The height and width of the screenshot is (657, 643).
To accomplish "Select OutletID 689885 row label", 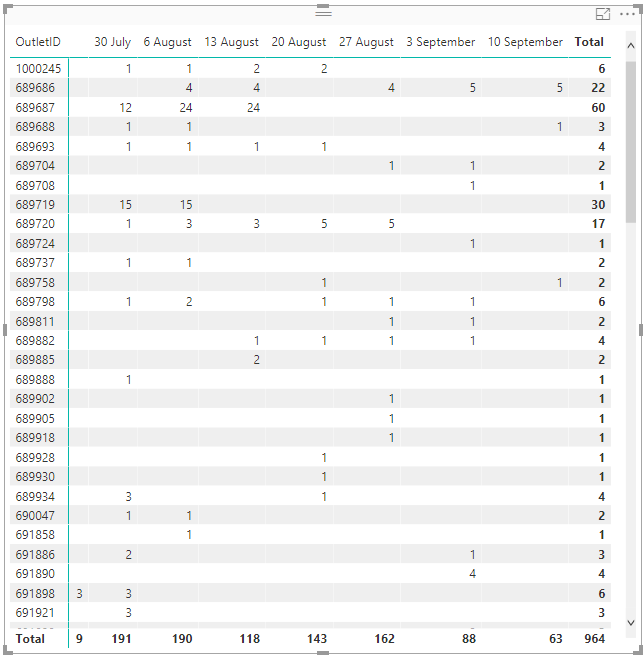I will [35, 360].
